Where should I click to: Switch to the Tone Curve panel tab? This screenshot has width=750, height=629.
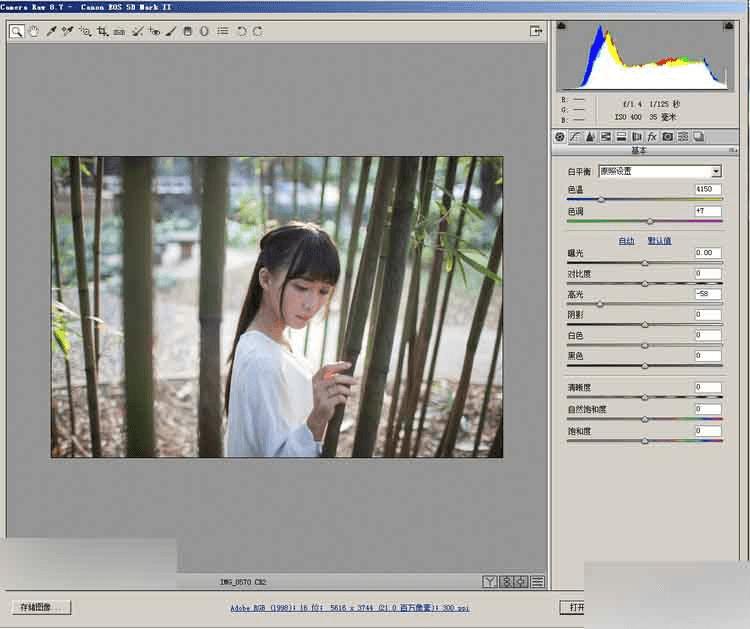tap(575, 136)
